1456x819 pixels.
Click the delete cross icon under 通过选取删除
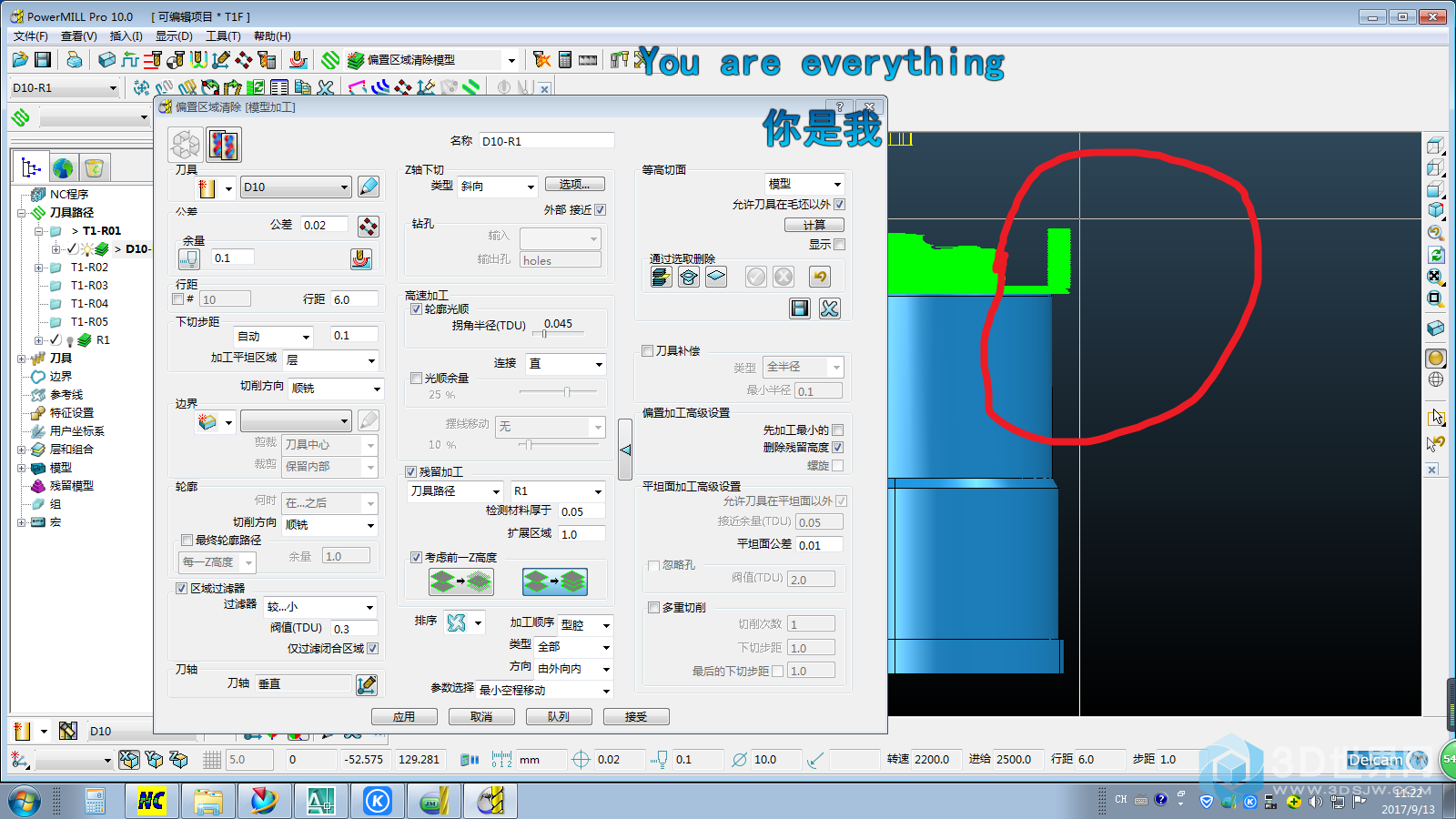[x=829, y=308]
